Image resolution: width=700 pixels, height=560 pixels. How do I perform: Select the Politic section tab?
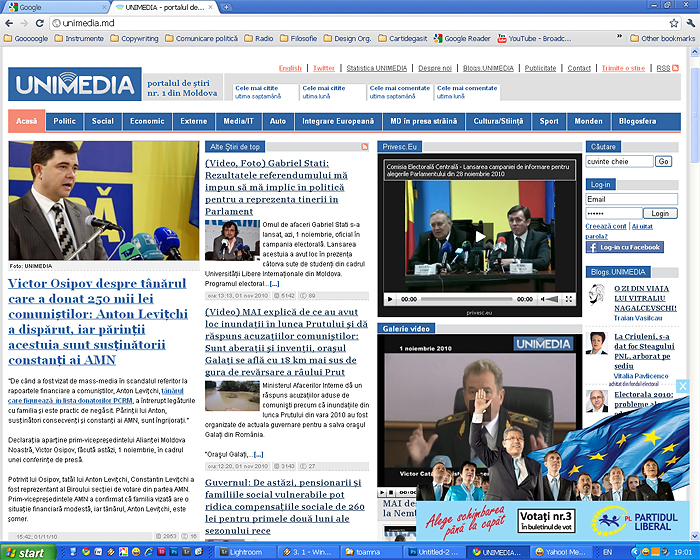point(64,121)
